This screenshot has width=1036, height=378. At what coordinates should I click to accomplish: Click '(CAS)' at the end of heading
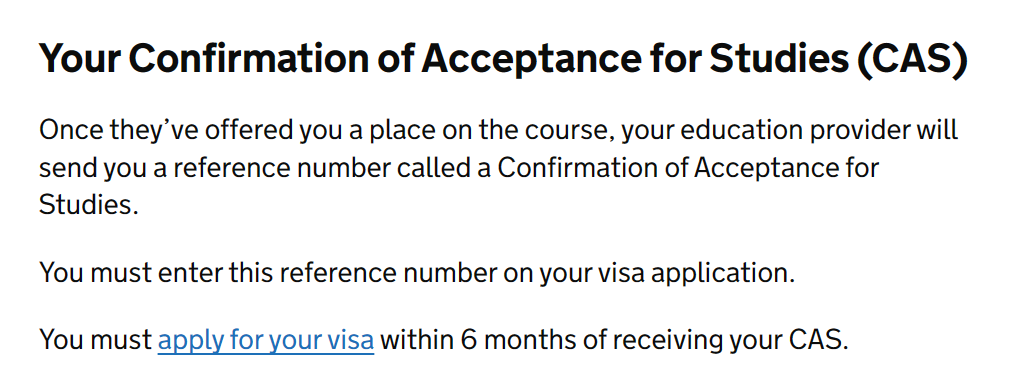[912, 59]
